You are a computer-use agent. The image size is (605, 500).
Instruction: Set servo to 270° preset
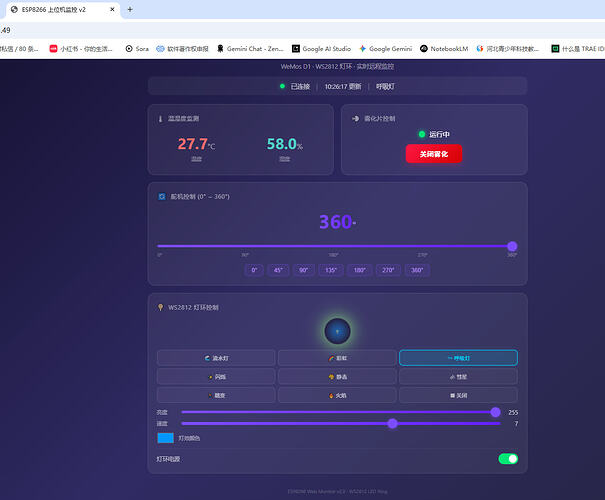pos(388,270)
